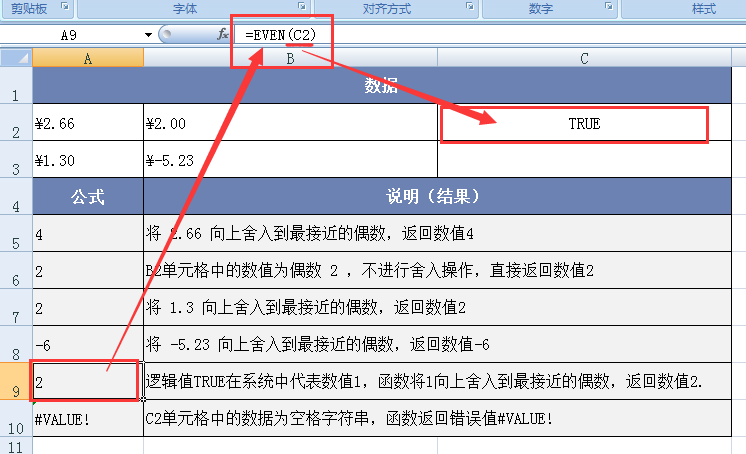Select row 4 header
Image resolution: width=746 pixels, height=454 pixels.
16,197
